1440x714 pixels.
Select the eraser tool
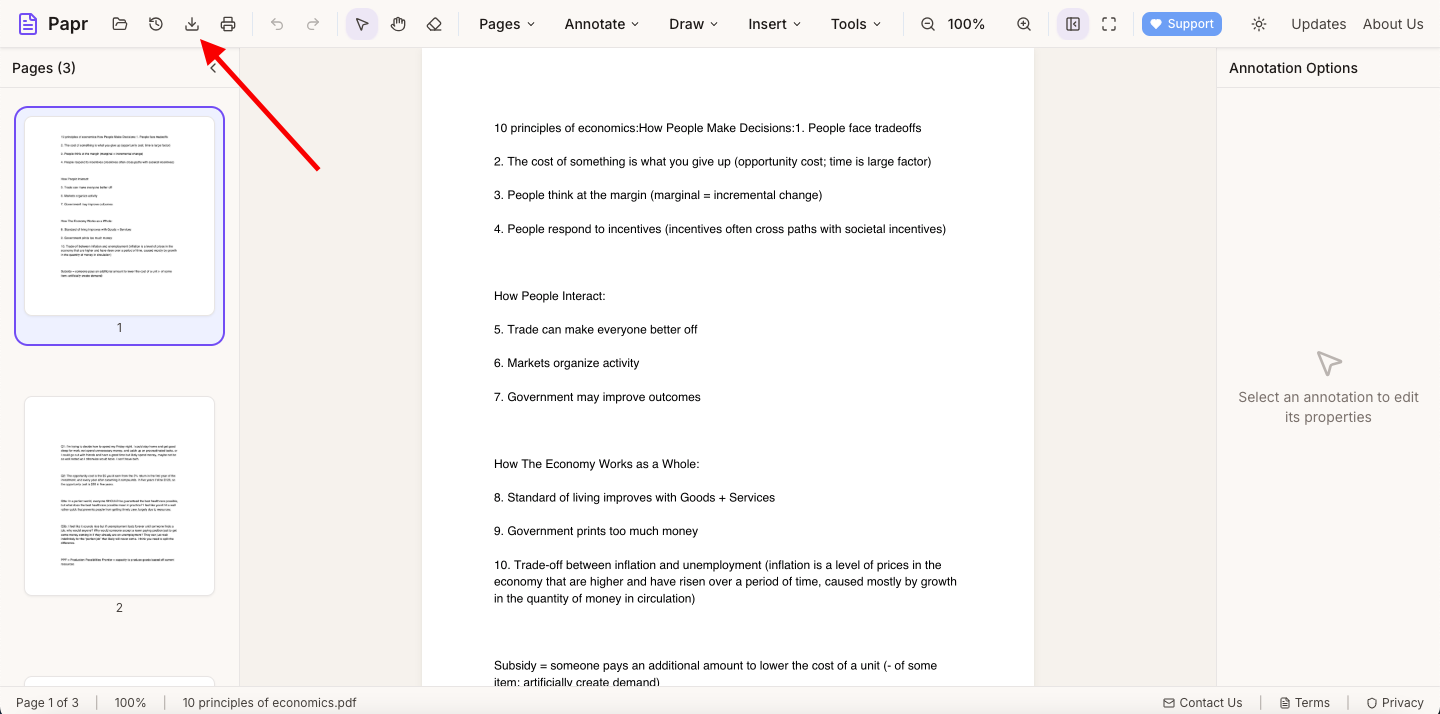point(434,24)
